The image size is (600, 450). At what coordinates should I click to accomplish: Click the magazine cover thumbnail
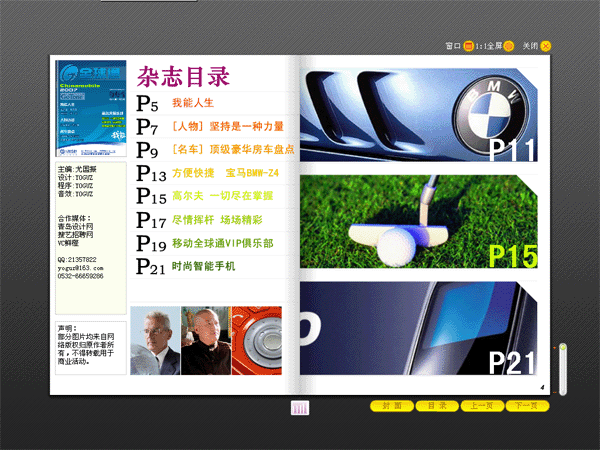pos(91,108)
